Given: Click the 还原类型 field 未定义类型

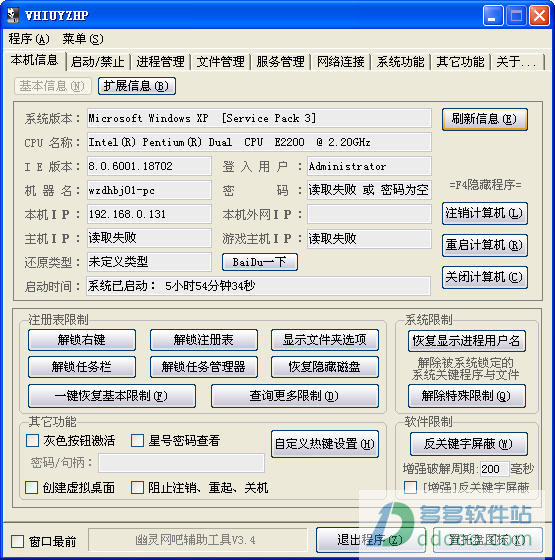Looking at the screenshot, I should tap(149, 262).
